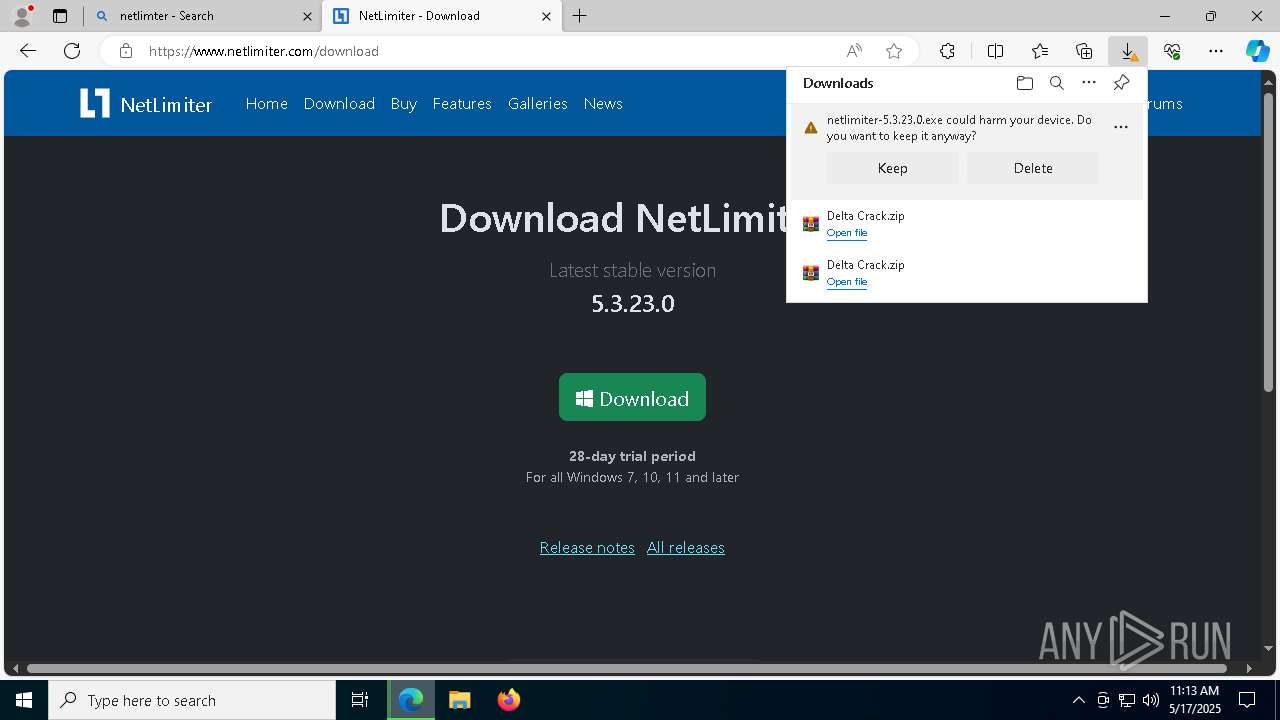Go to Home in site navigation
This screenshot has height=720, width=1280.
click(x=267, y=103)
